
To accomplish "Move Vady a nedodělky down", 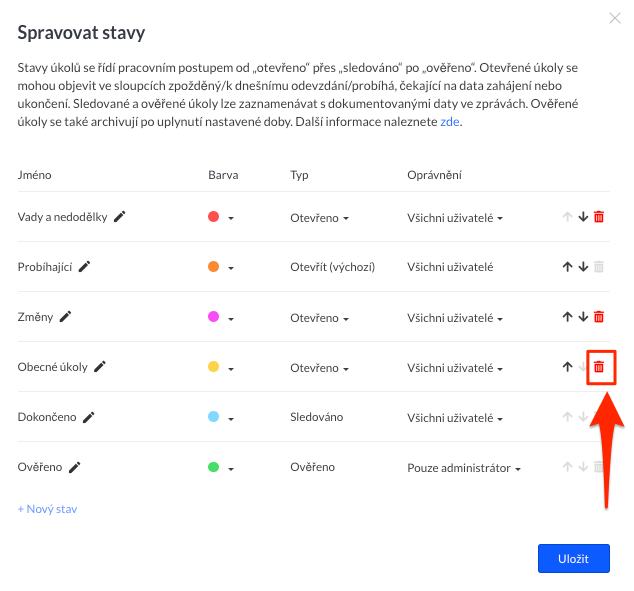I will coord(583,217).
